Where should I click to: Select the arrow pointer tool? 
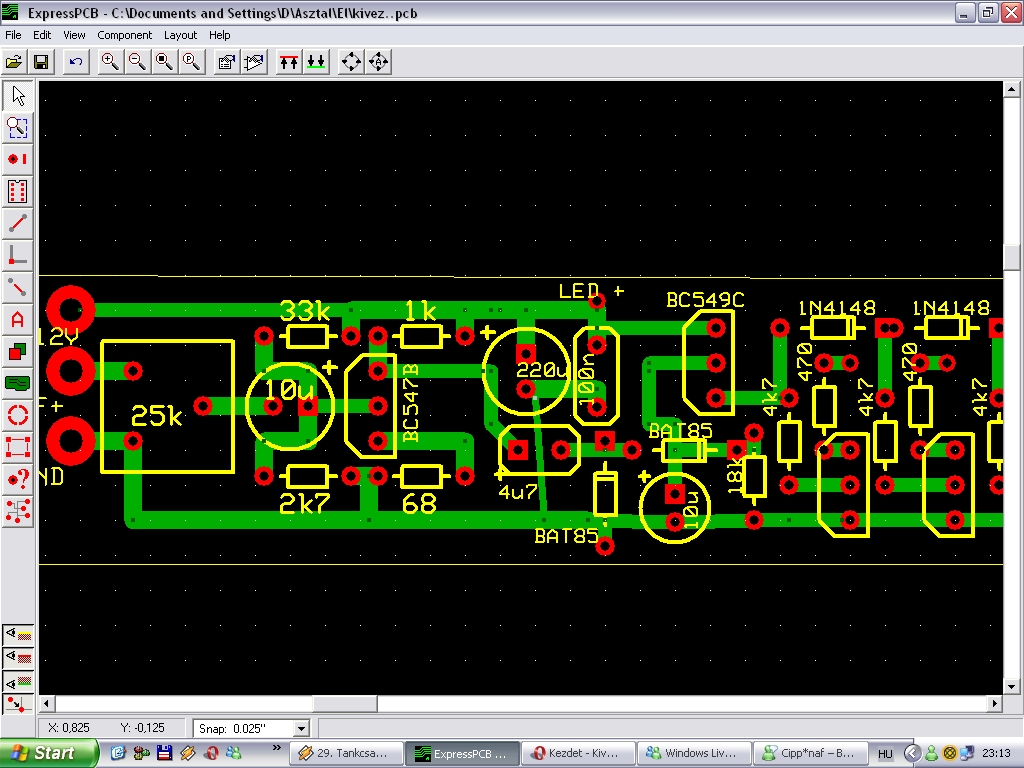pyautogui.click(x=18, y=96)
